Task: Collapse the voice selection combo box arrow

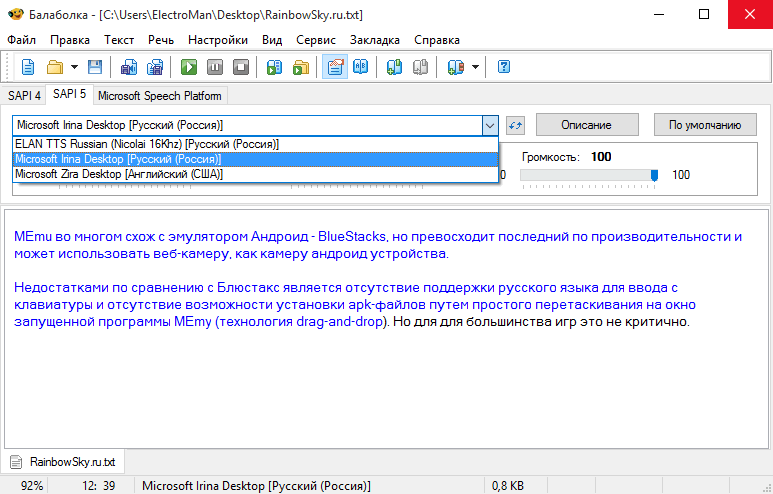Action: (490, 125)
